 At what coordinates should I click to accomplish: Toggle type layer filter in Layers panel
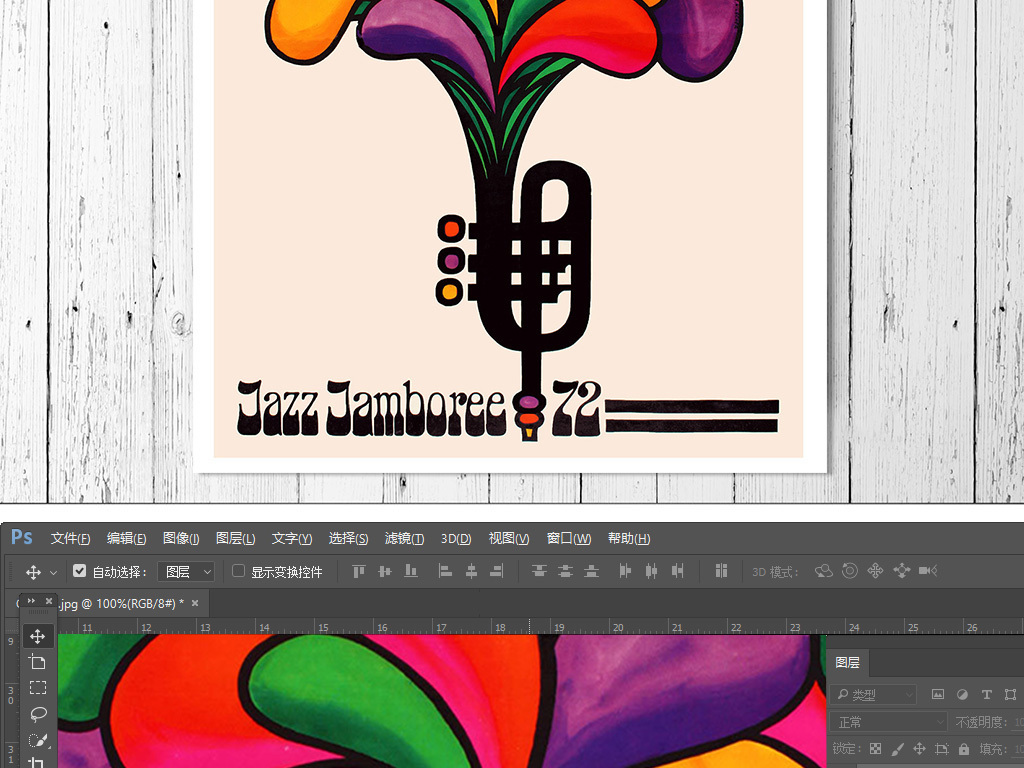point(986,694)
